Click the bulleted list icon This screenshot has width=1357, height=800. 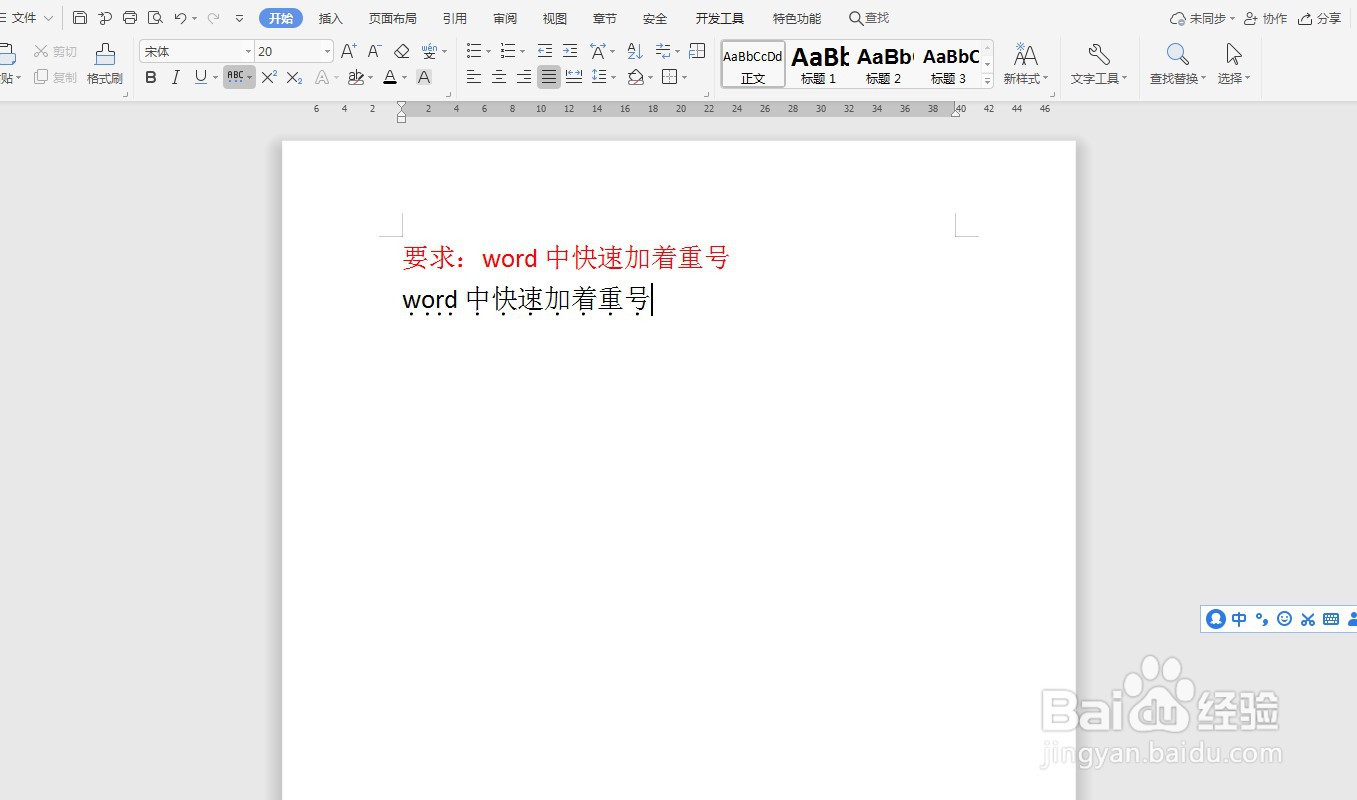click(x=474, y=51)
